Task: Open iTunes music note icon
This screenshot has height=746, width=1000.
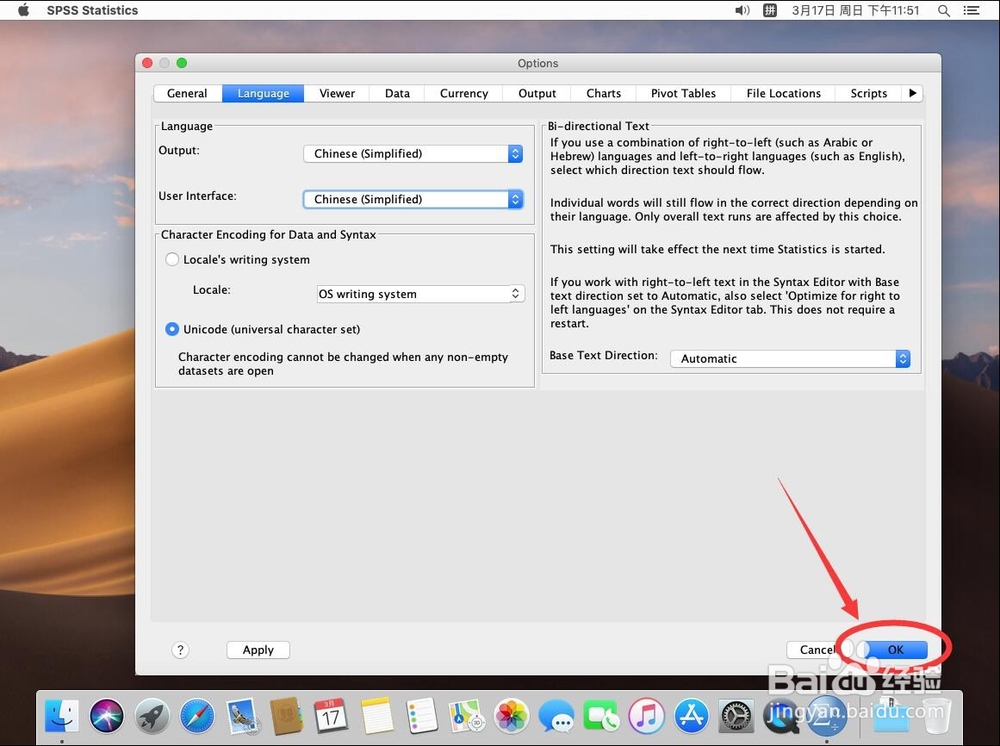Action: 646,715
